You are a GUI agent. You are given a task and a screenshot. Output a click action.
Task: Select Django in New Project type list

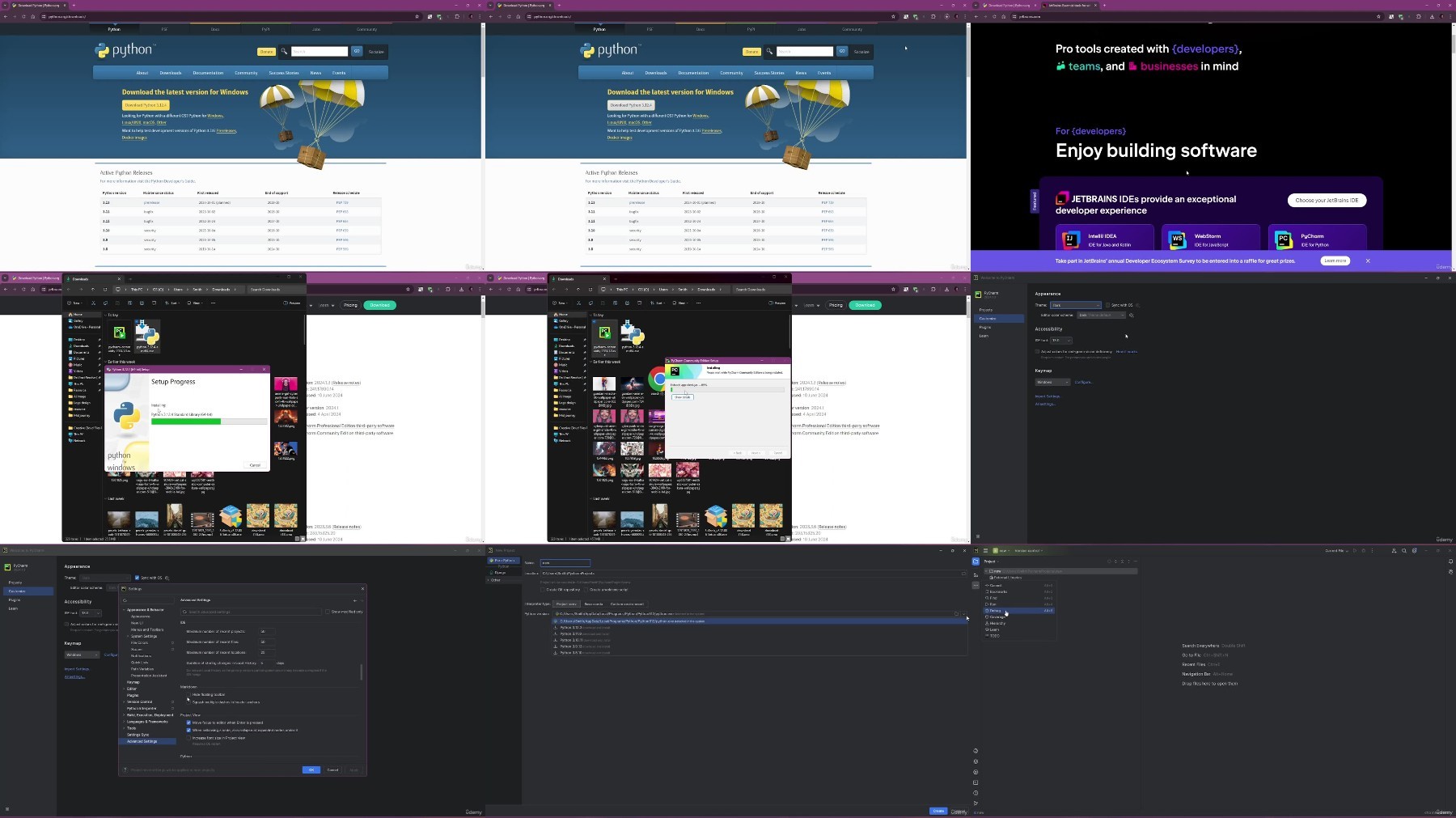502,573
